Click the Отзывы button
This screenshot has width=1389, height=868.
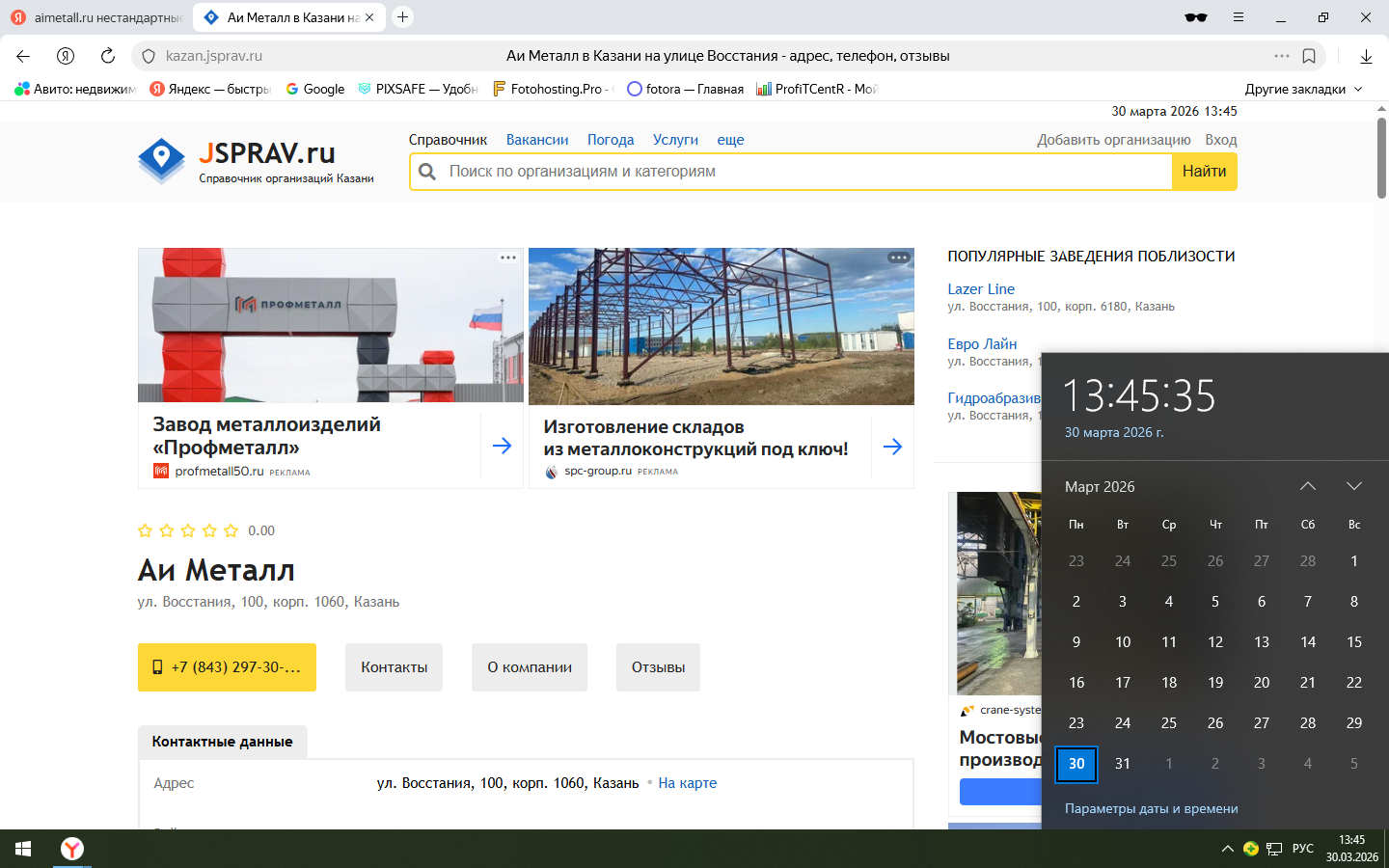tap(658, 667)
